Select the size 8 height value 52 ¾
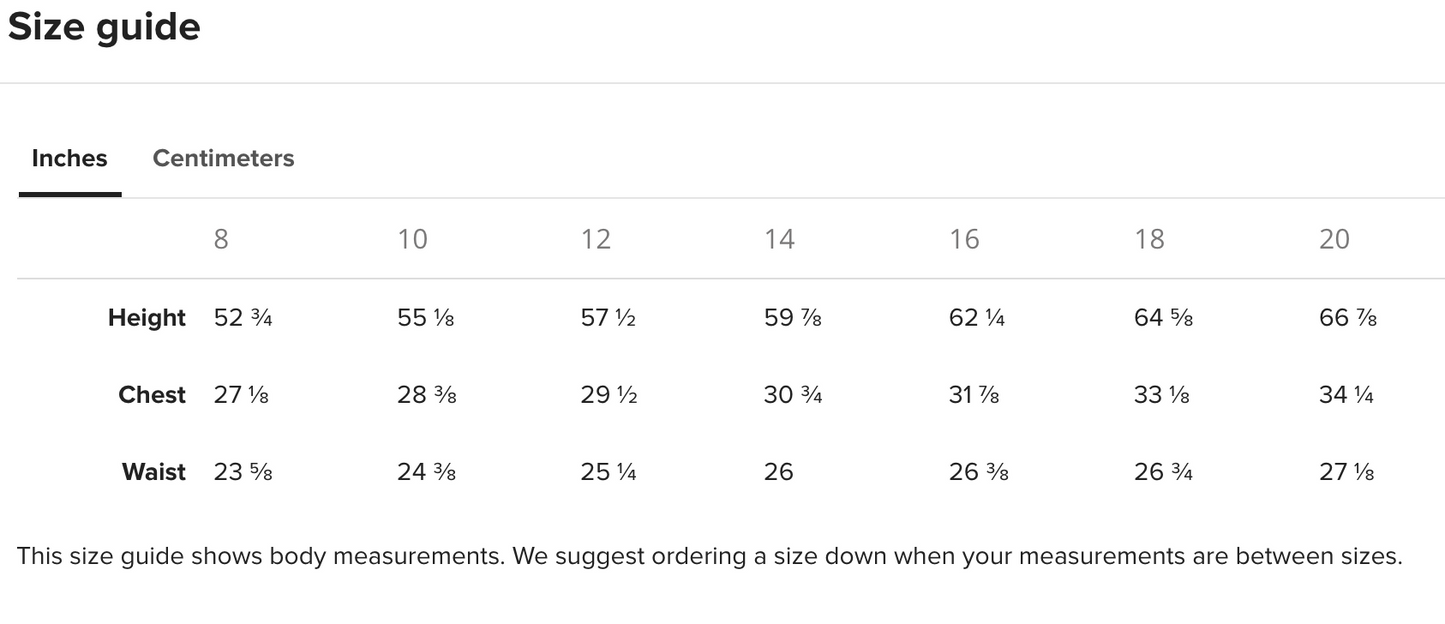The height and width of the screenshot is (624, 1445). tap(243, 318)
